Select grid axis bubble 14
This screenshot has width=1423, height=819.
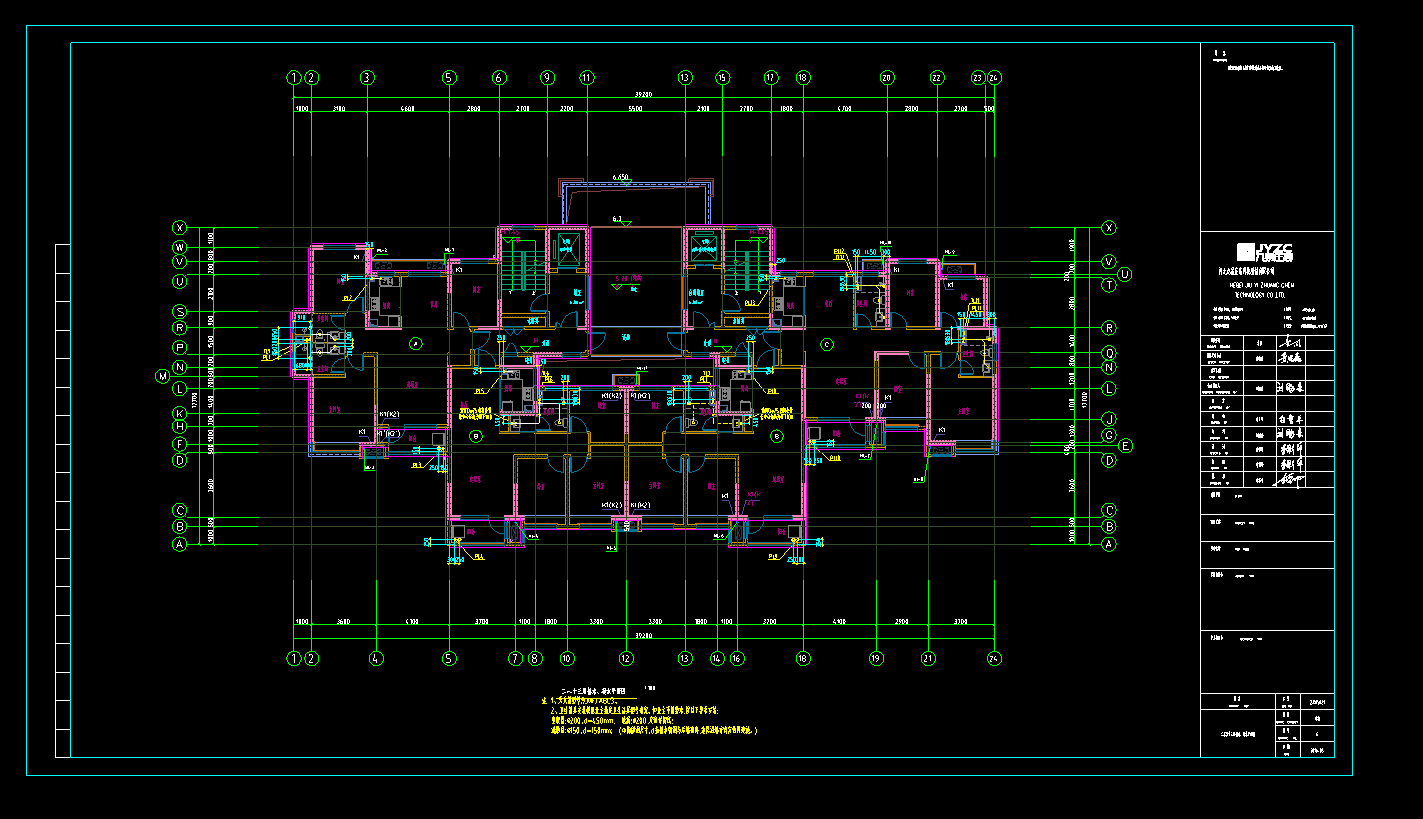[717, 658]
